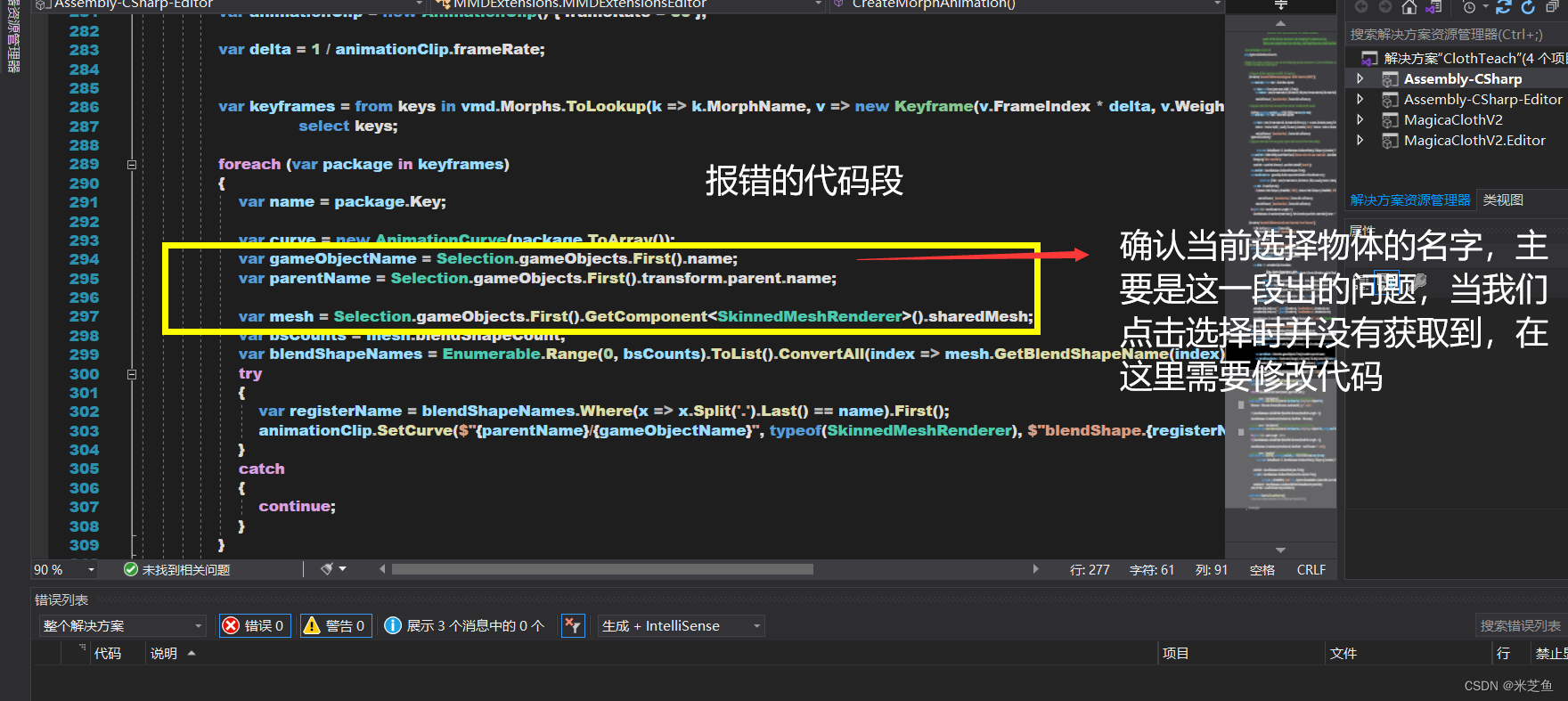The width and height of the screenshot is (1568, 701).
Task: Switch to the 解决方案资源管理器 tab
Action: click(x=1410, y=200)
